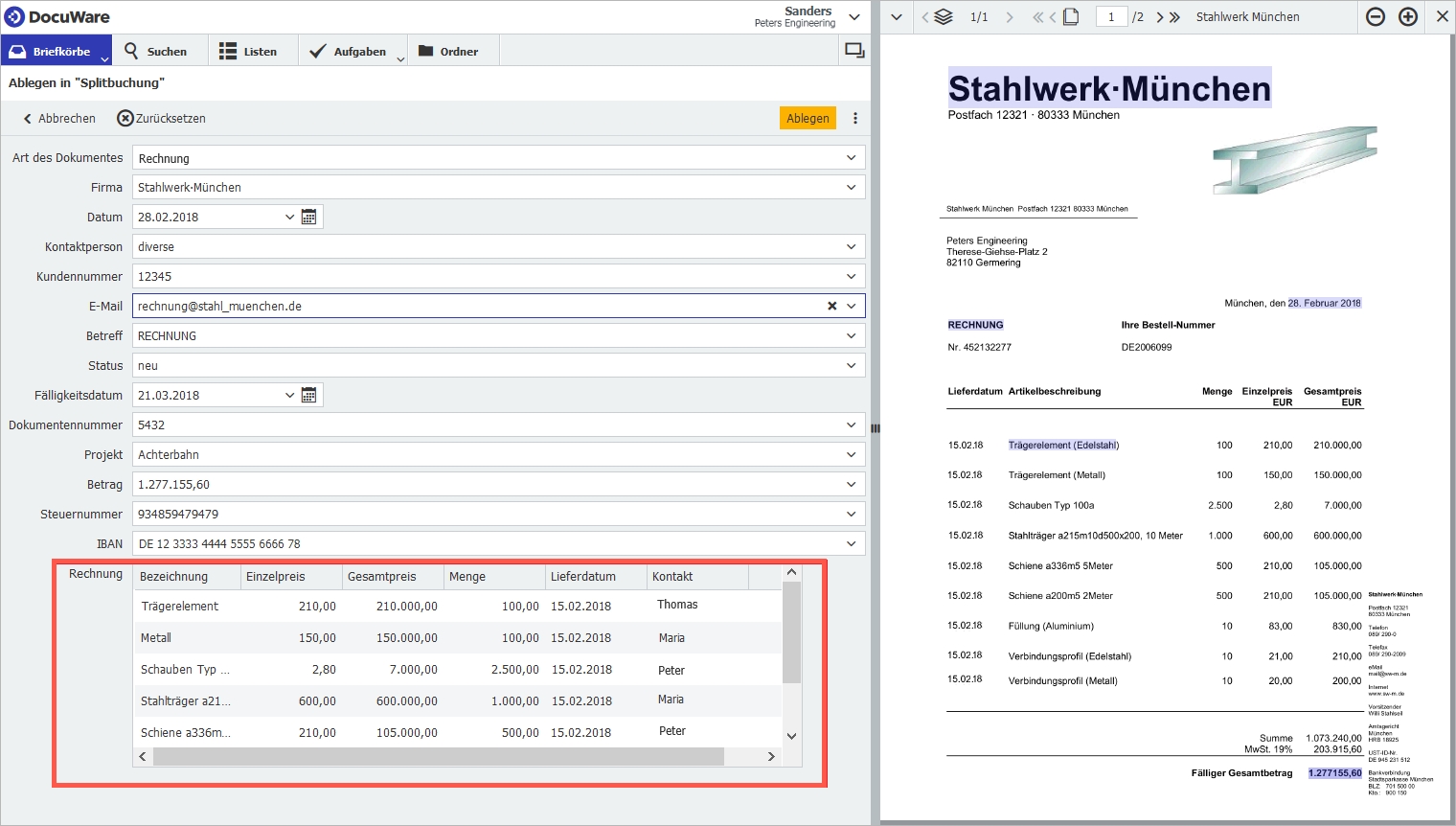Click the table's scroll left arrow
The image size is (1456, 826).
point(143,757)
